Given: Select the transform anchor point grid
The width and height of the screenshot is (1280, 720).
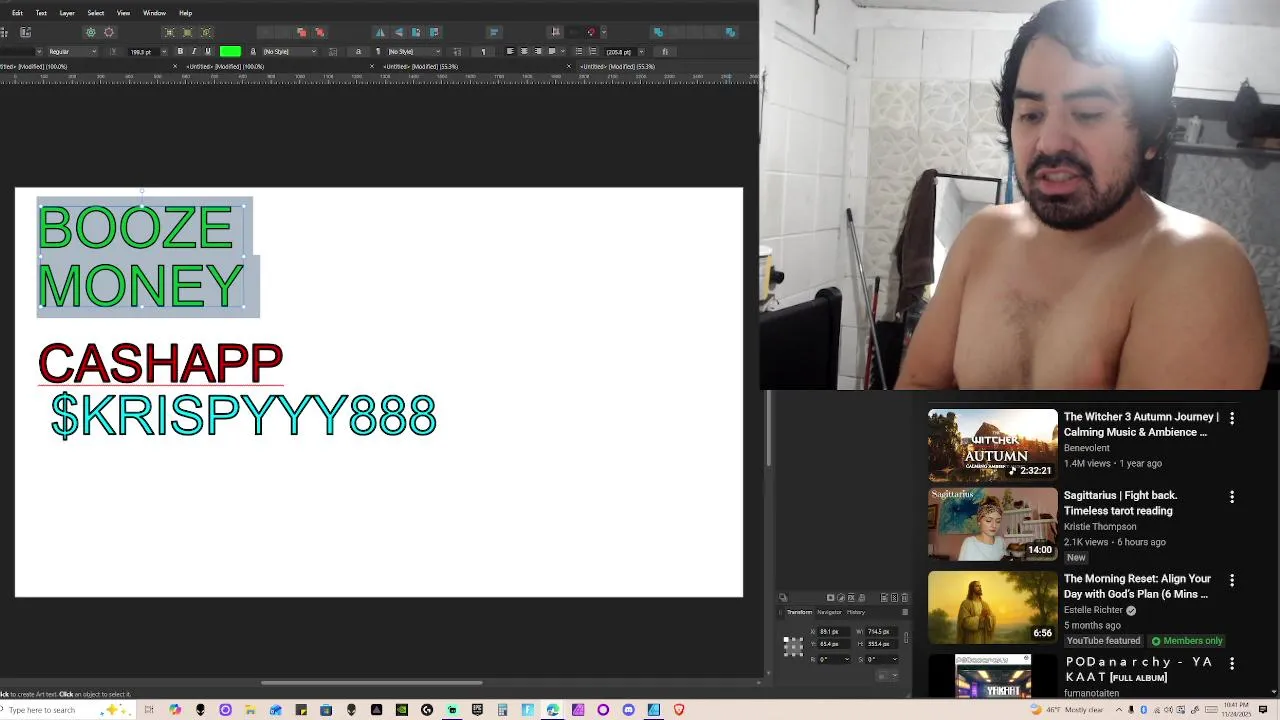Looking at the screenshot, I should (x=793, y=645).
